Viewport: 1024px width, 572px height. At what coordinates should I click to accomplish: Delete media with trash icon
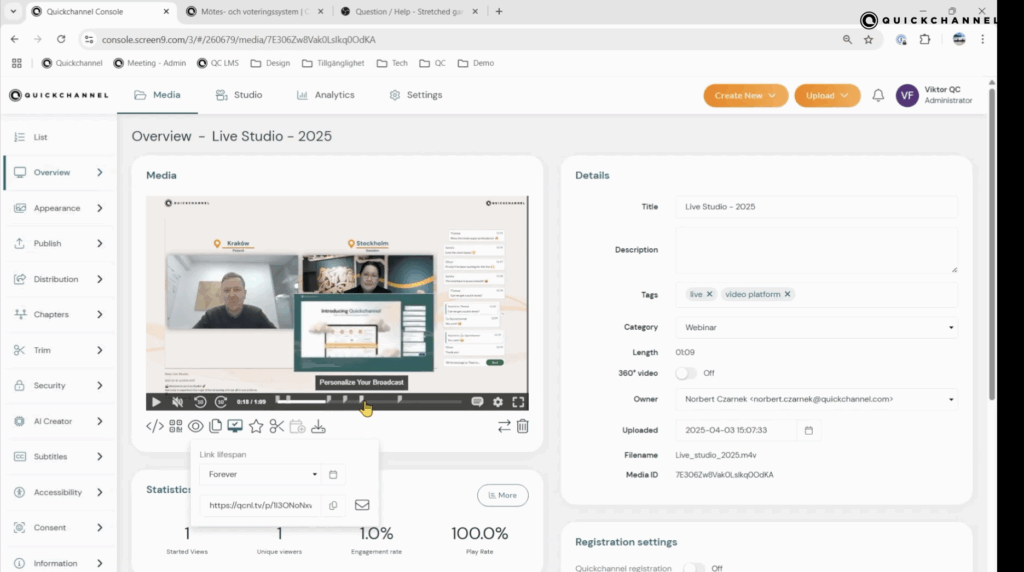click(522, 426)
